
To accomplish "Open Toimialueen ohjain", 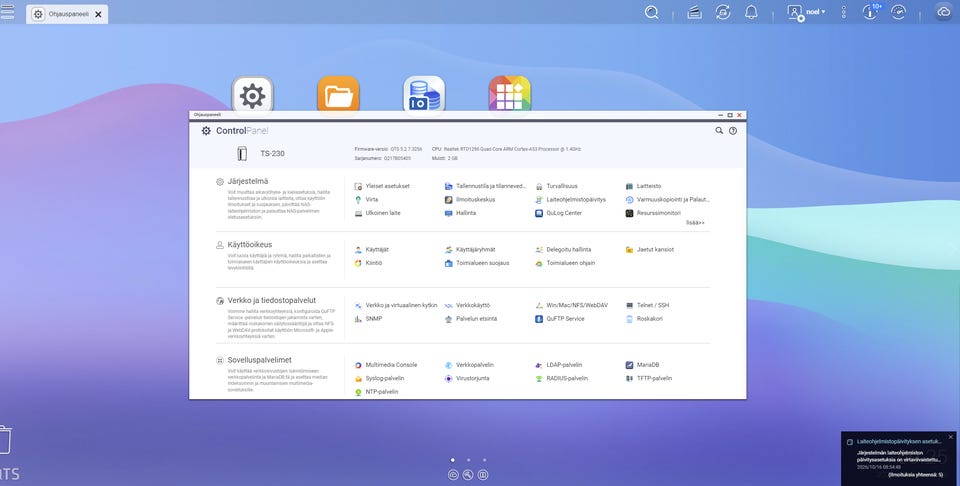I will point(565,263).
